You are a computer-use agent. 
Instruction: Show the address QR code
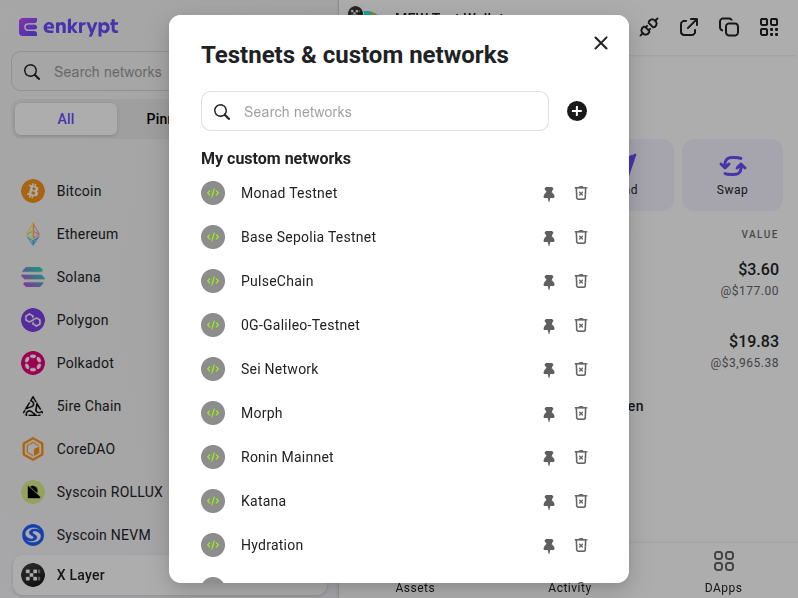[769, 27]
